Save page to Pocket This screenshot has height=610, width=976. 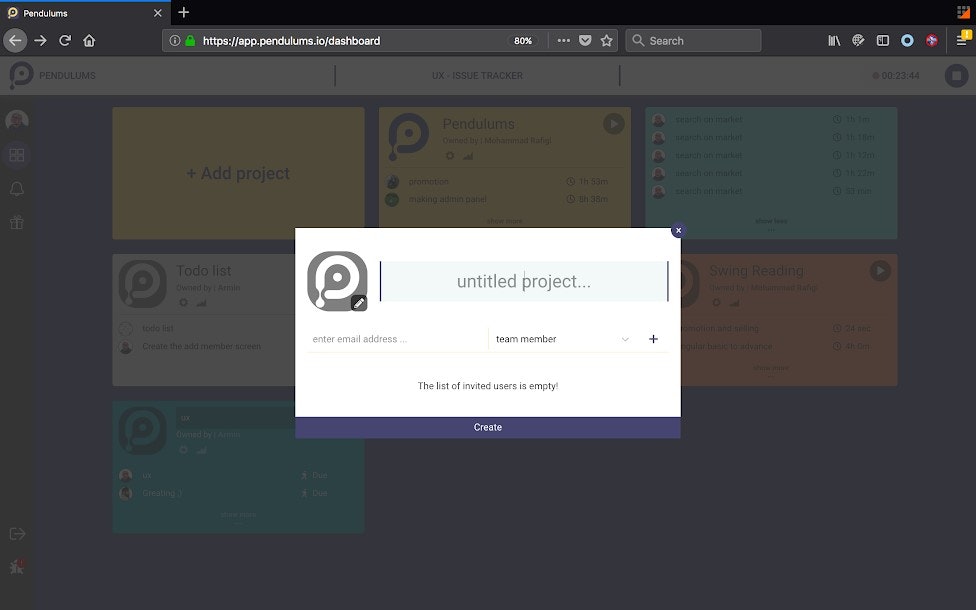[585, 40]
